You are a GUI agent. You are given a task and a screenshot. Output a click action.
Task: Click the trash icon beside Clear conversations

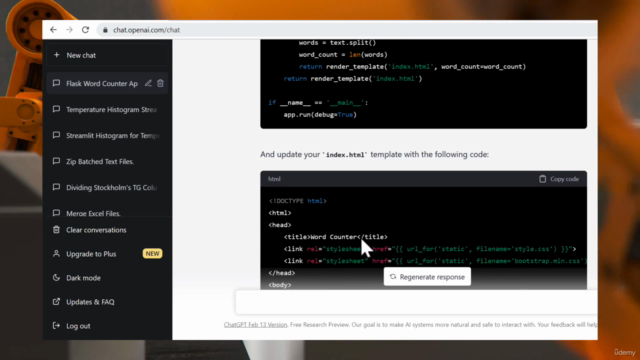click(x=56, y=229)
